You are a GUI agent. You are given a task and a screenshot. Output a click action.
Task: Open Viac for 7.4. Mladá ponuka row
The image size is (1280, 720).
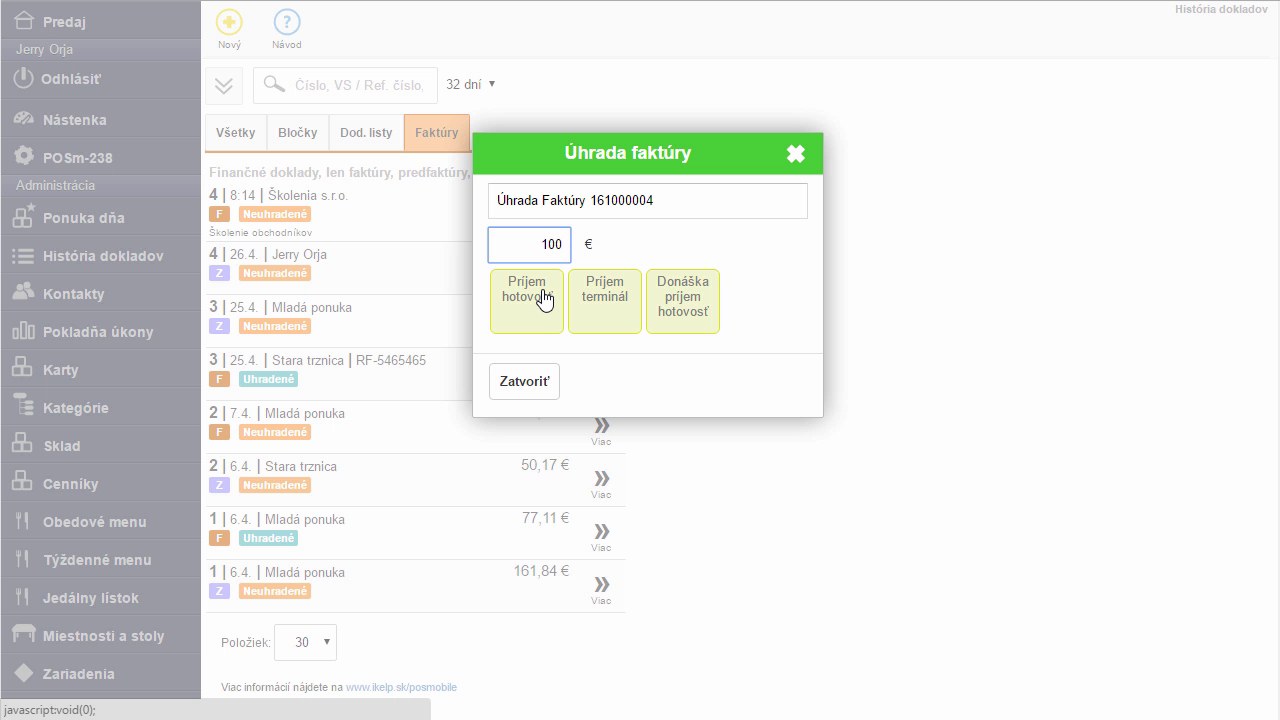coord(601,430)
